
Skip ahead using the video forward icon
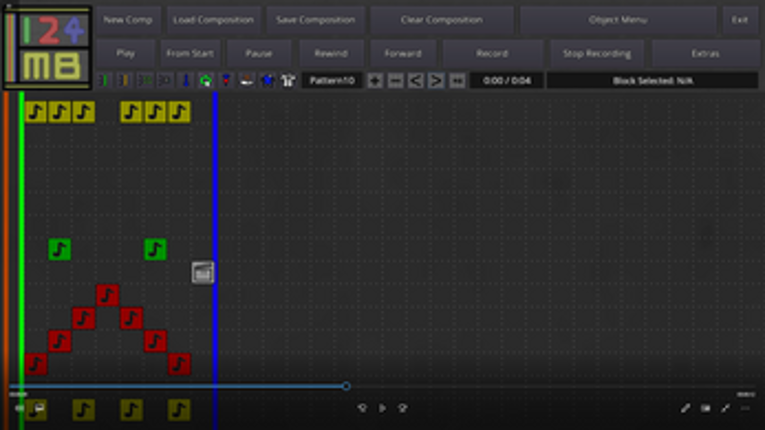click(x=403, y=408)
